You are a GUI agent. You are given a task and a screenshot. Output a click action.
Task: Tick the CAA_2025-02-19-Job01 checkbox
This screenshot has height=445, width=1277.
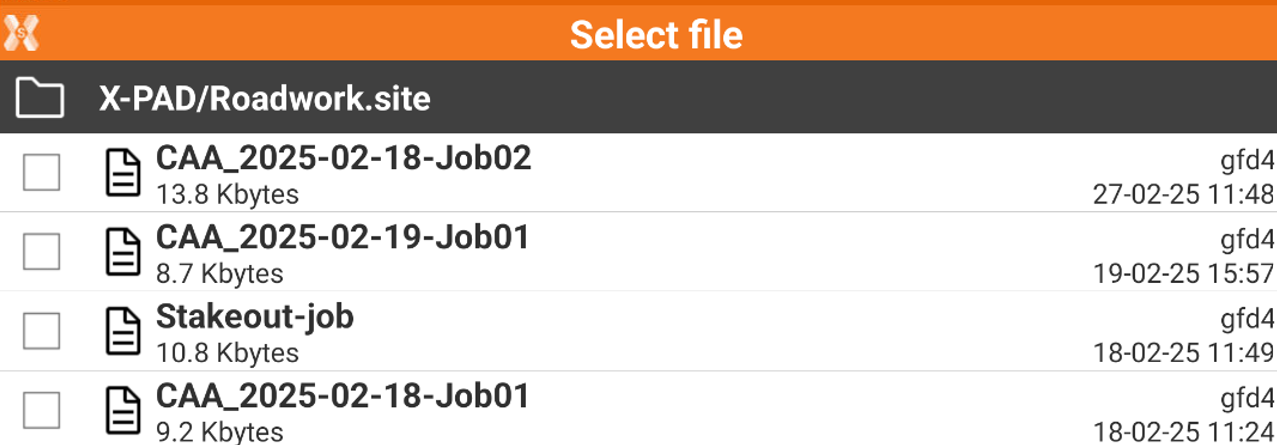41,252
